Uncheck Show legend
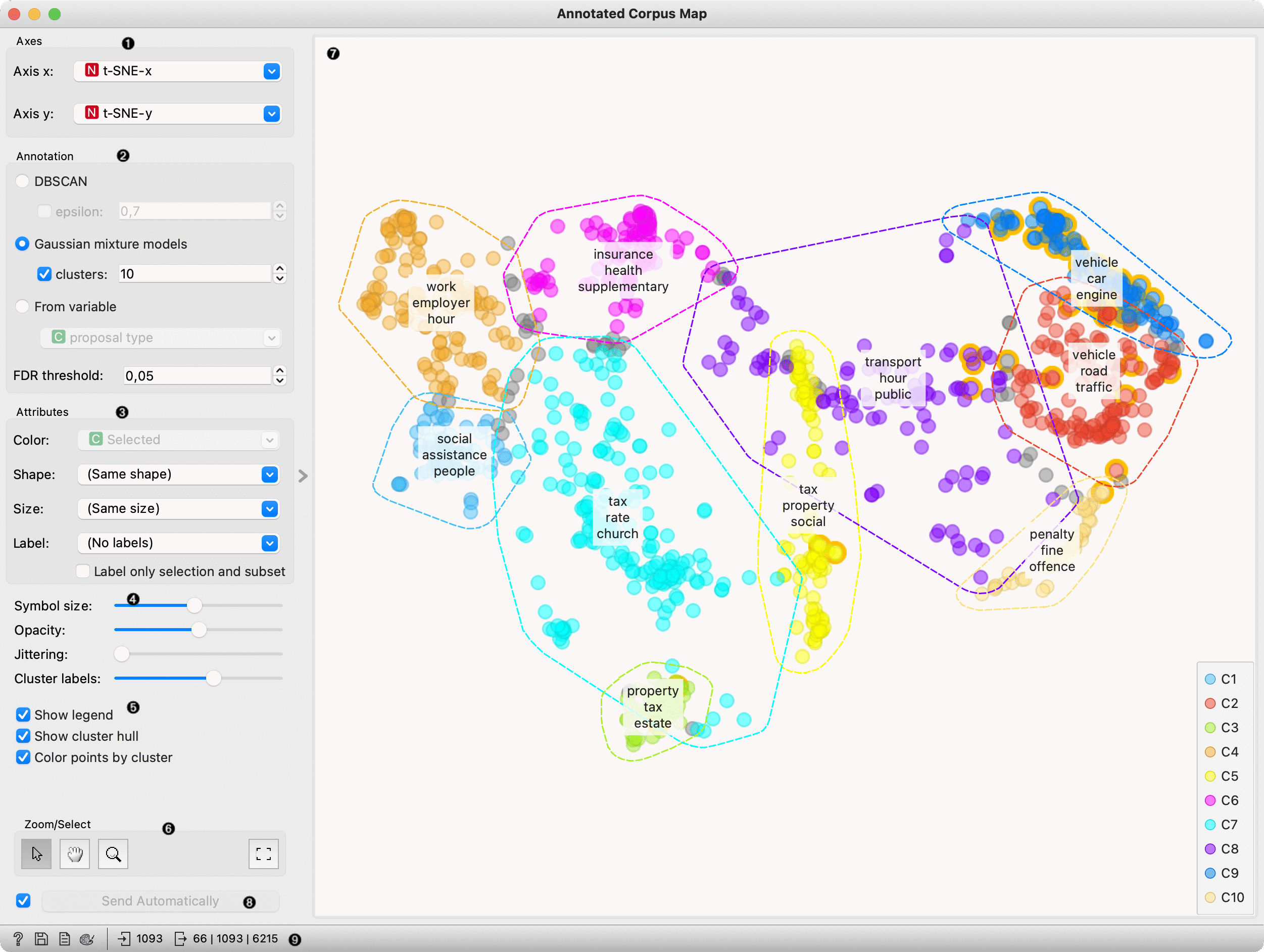1264x952 pixels. pos(23,715)
